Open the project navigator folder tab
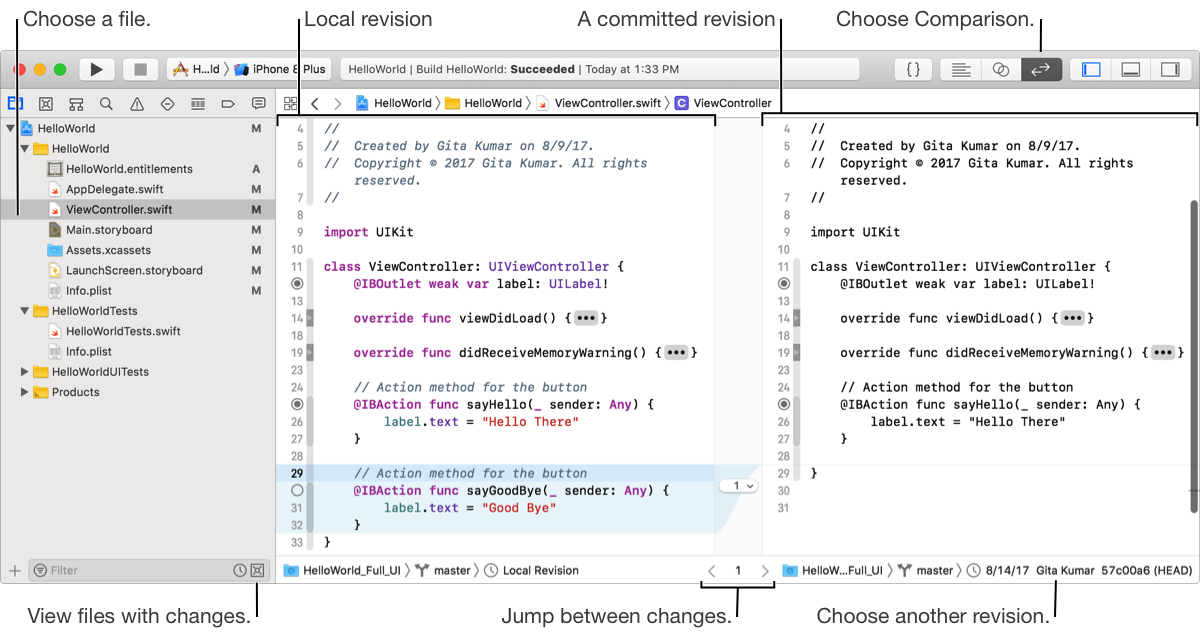The width and height of the screenshot is (1202, 634). click(15, 103)
